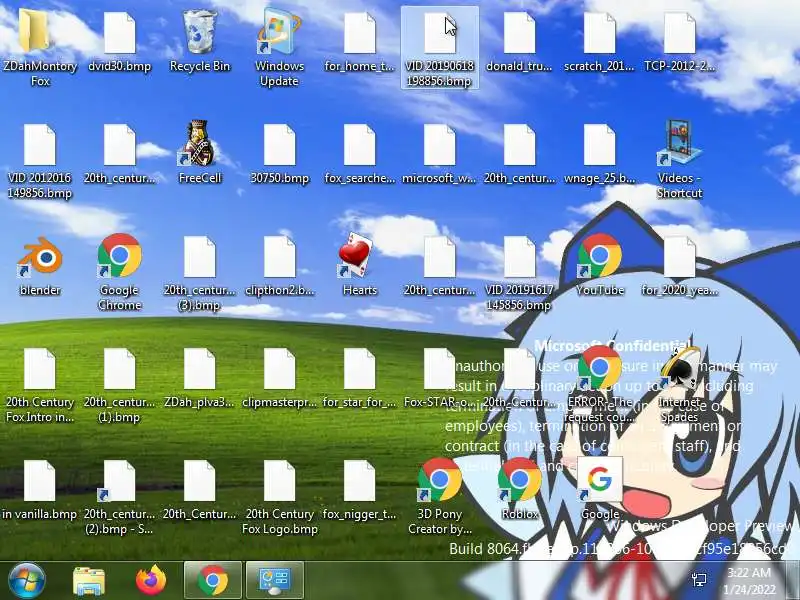Select the 20th_centur... (2).bmp - S... shortcut
The image size is (800, 600).
tap(119, 497)
